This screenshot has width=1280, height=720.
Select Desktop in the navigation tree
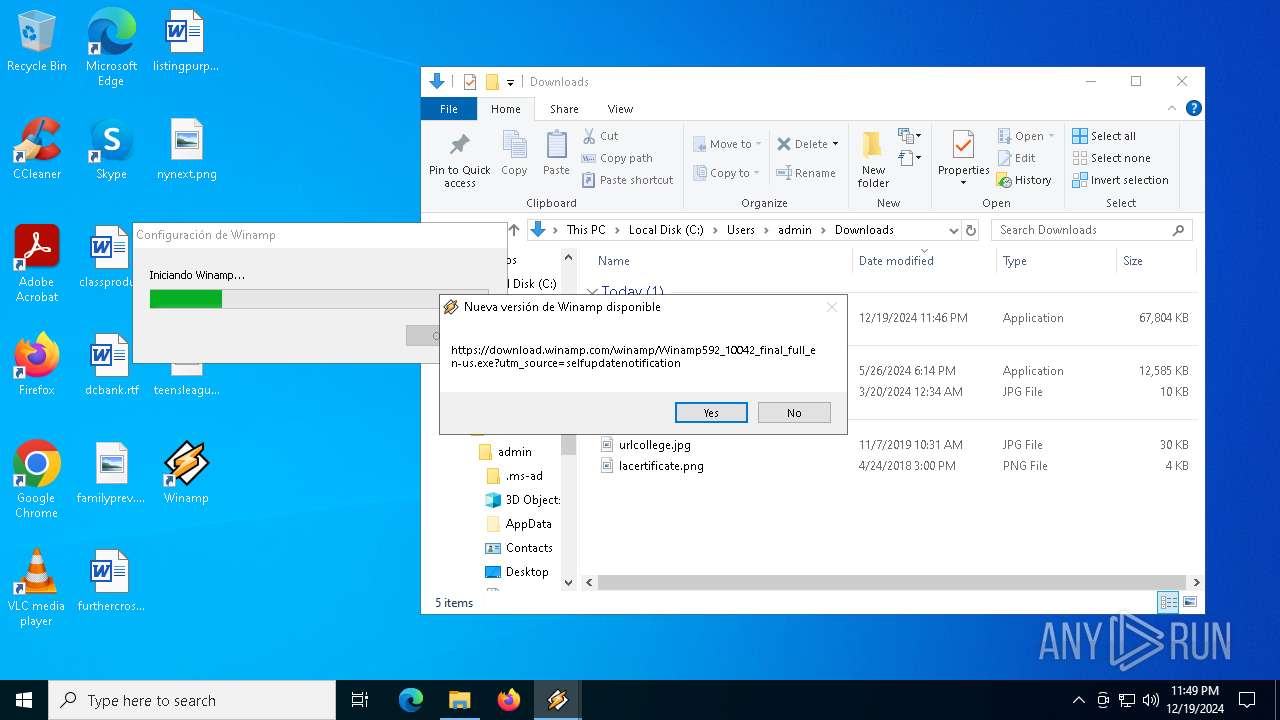516,572
